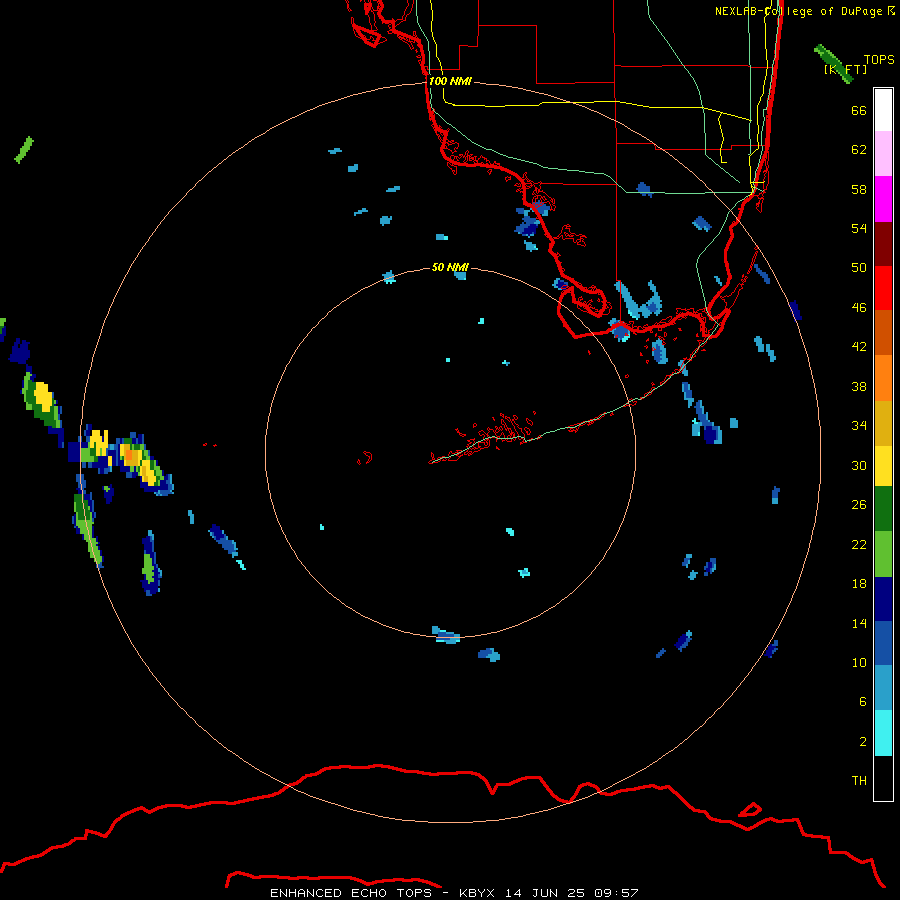Click the legend value "66"

pyautogui.click(x=859, y=110)
